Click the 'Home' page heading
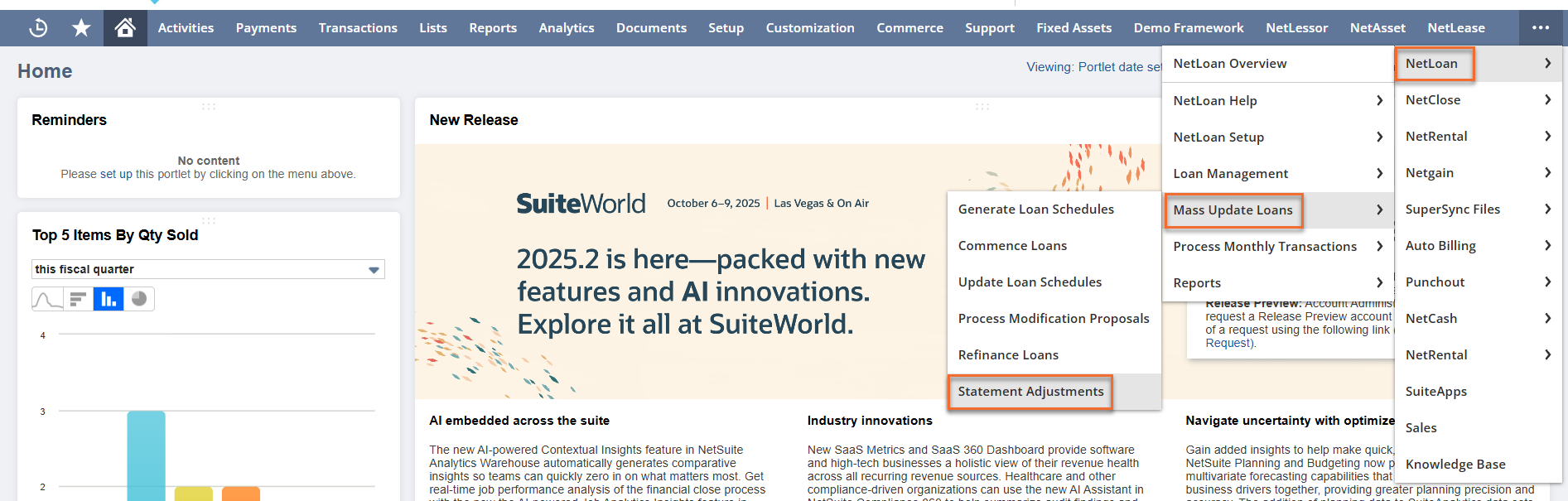The height and width of the screenshot is (501, 1568). pyautogui.click(x=45, y=71)
